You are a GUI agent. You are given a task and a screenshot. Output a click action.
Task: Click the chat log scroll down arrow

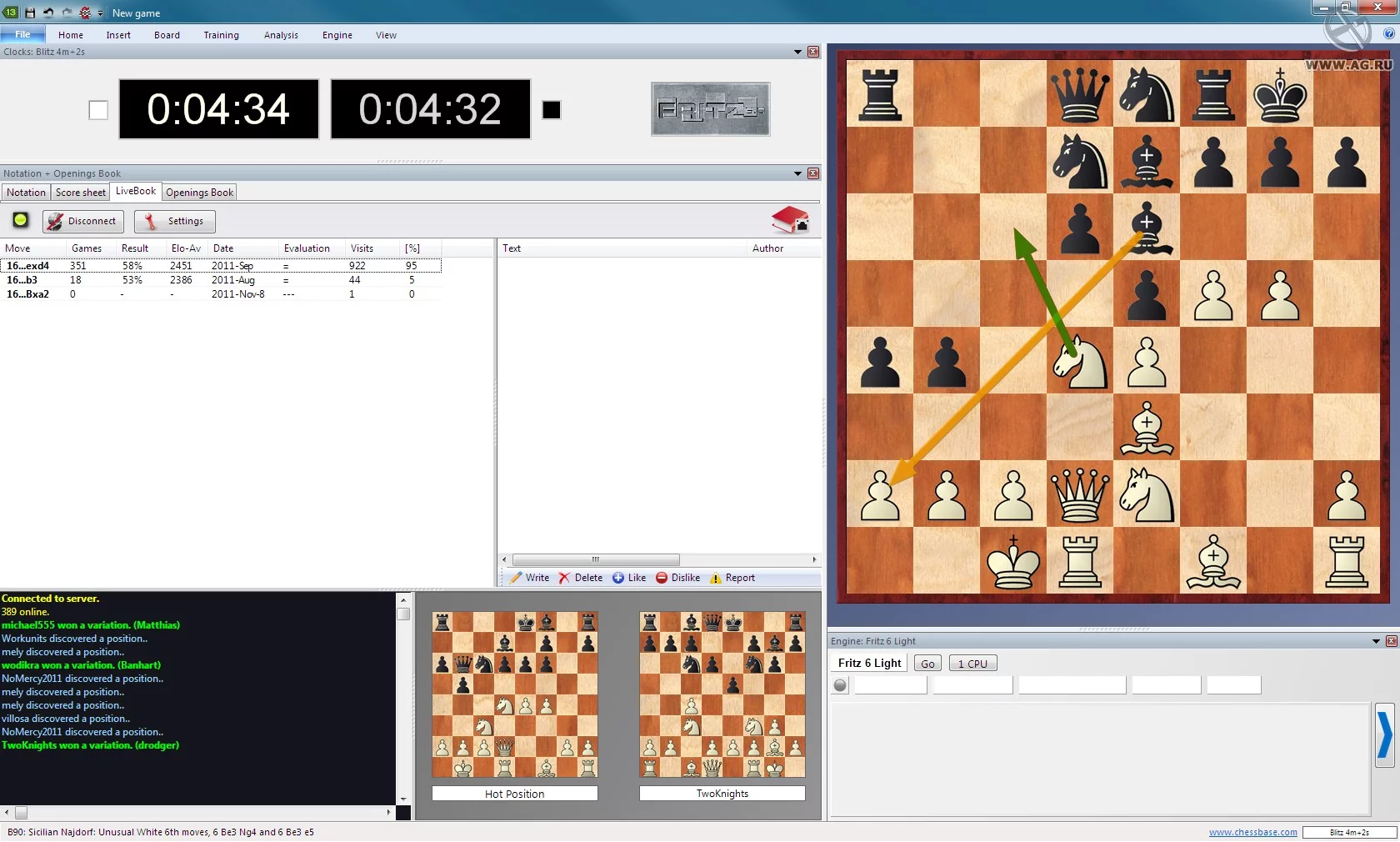(403, 799)
